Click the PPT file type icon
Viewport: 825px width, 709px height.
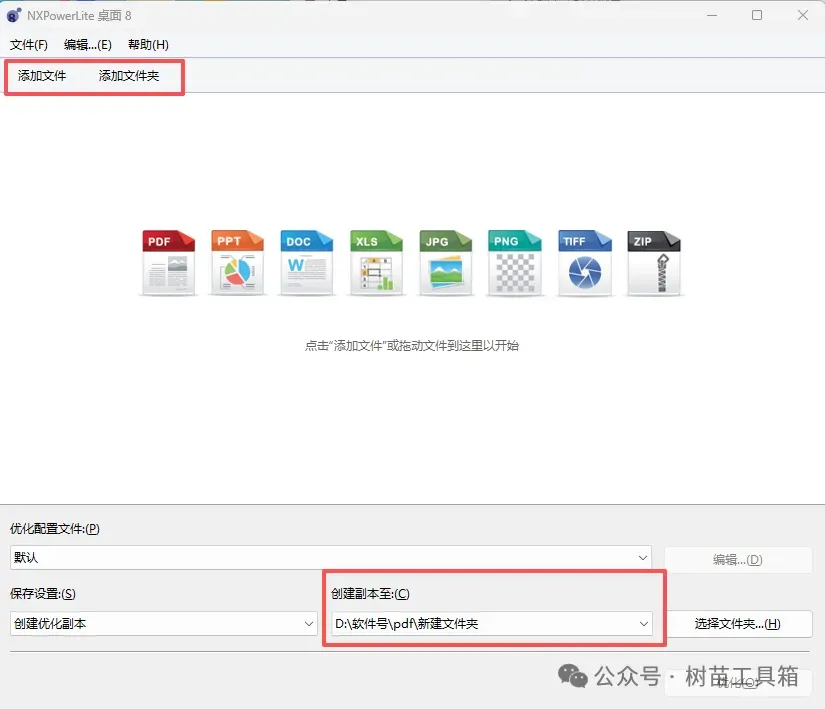coord(237,262)
